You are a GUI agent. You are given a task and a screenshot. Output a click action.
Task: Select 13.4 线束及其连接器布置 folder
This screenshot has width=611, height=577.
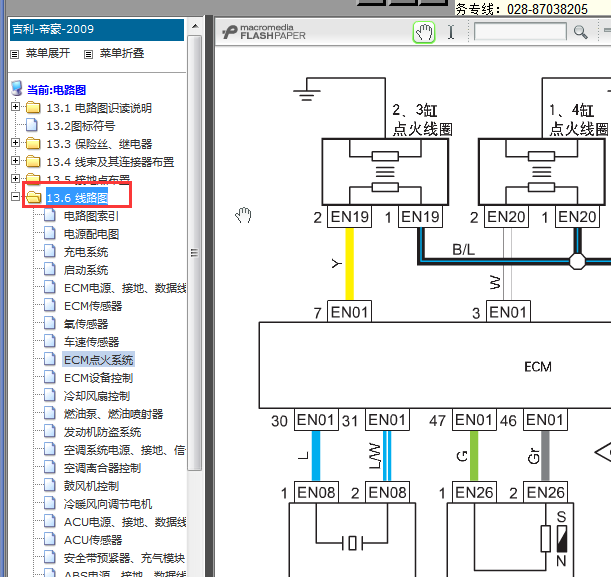[x=110, y=162]
